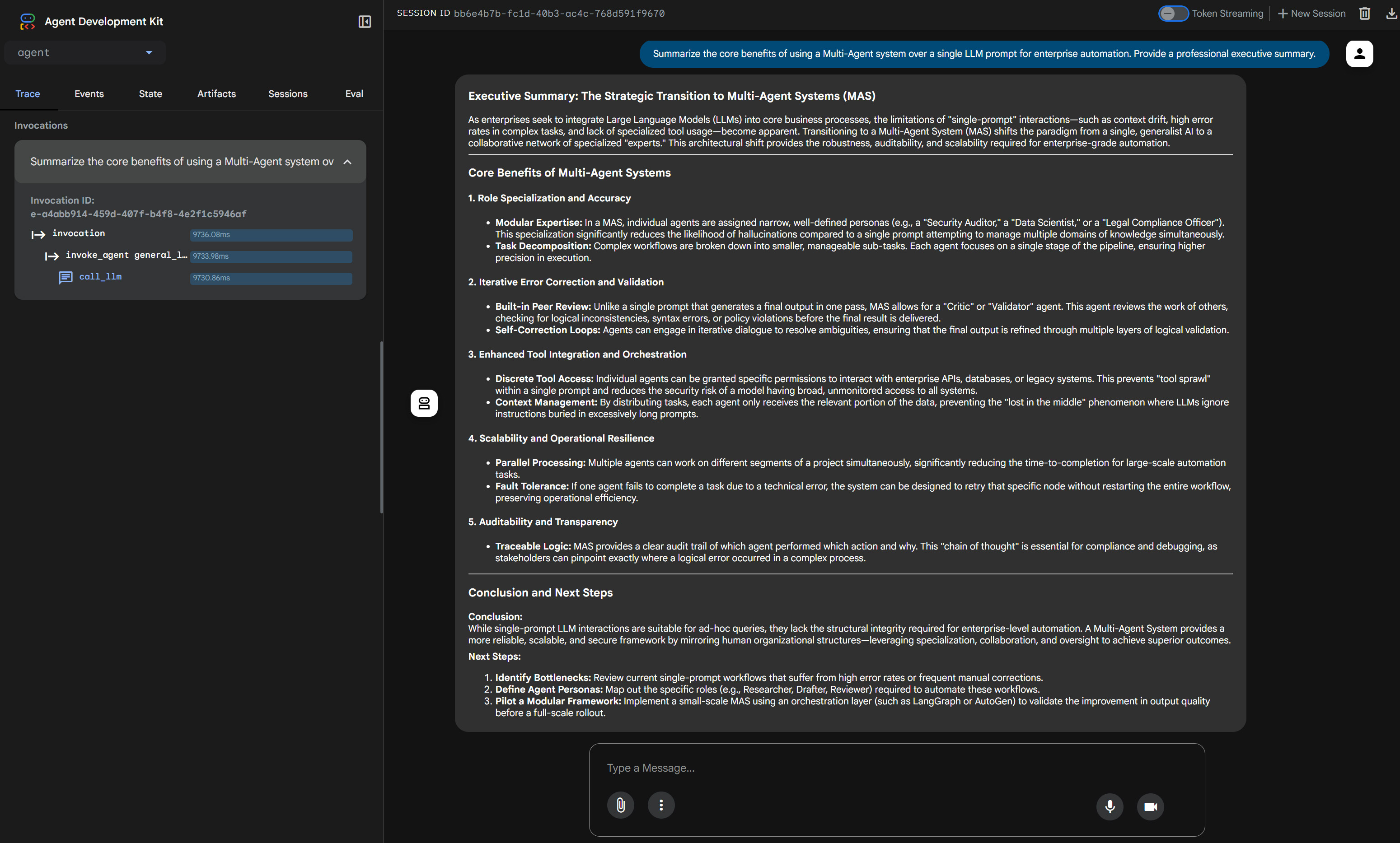This screenshot has height=843, width=1400.
Task: Export the session with download icon
Action: (x=1391, y=13)
